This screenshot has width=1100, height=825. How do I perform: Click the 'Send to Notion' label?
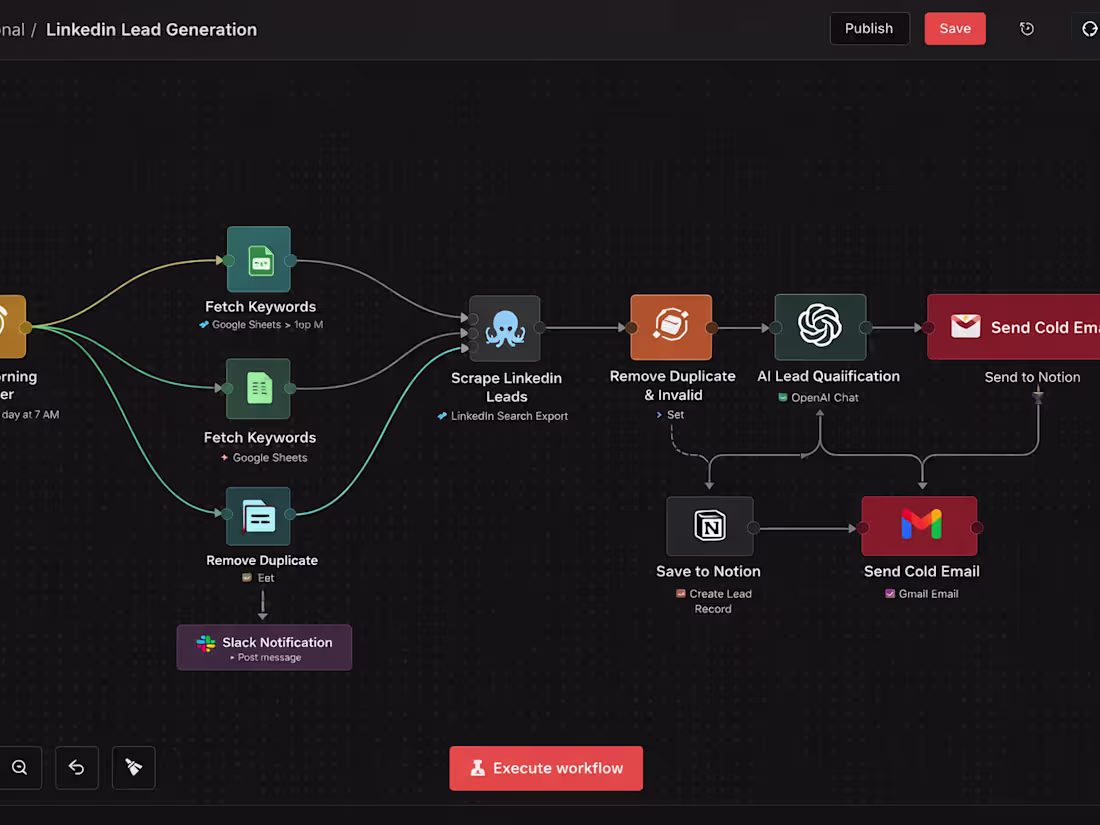[1032, 377]
